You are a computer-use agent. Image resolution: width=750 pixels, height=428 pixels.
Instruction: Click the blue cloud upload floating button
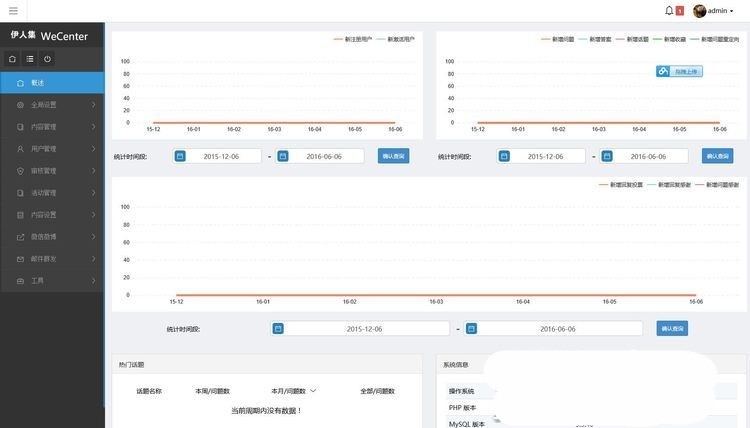click(x=679, y=71)
